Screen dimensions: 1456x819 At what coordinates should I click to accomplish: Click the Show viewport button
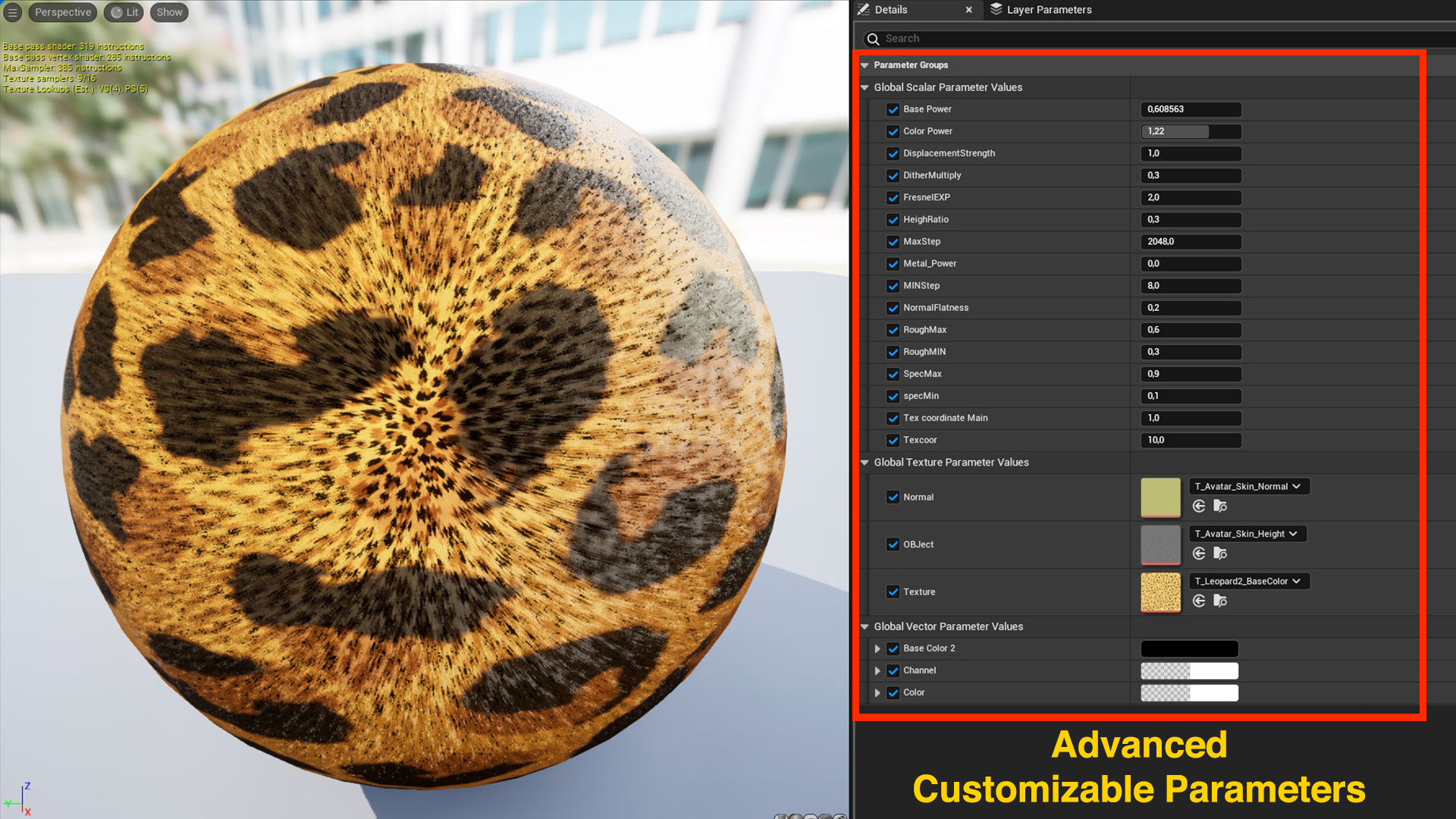169,12
